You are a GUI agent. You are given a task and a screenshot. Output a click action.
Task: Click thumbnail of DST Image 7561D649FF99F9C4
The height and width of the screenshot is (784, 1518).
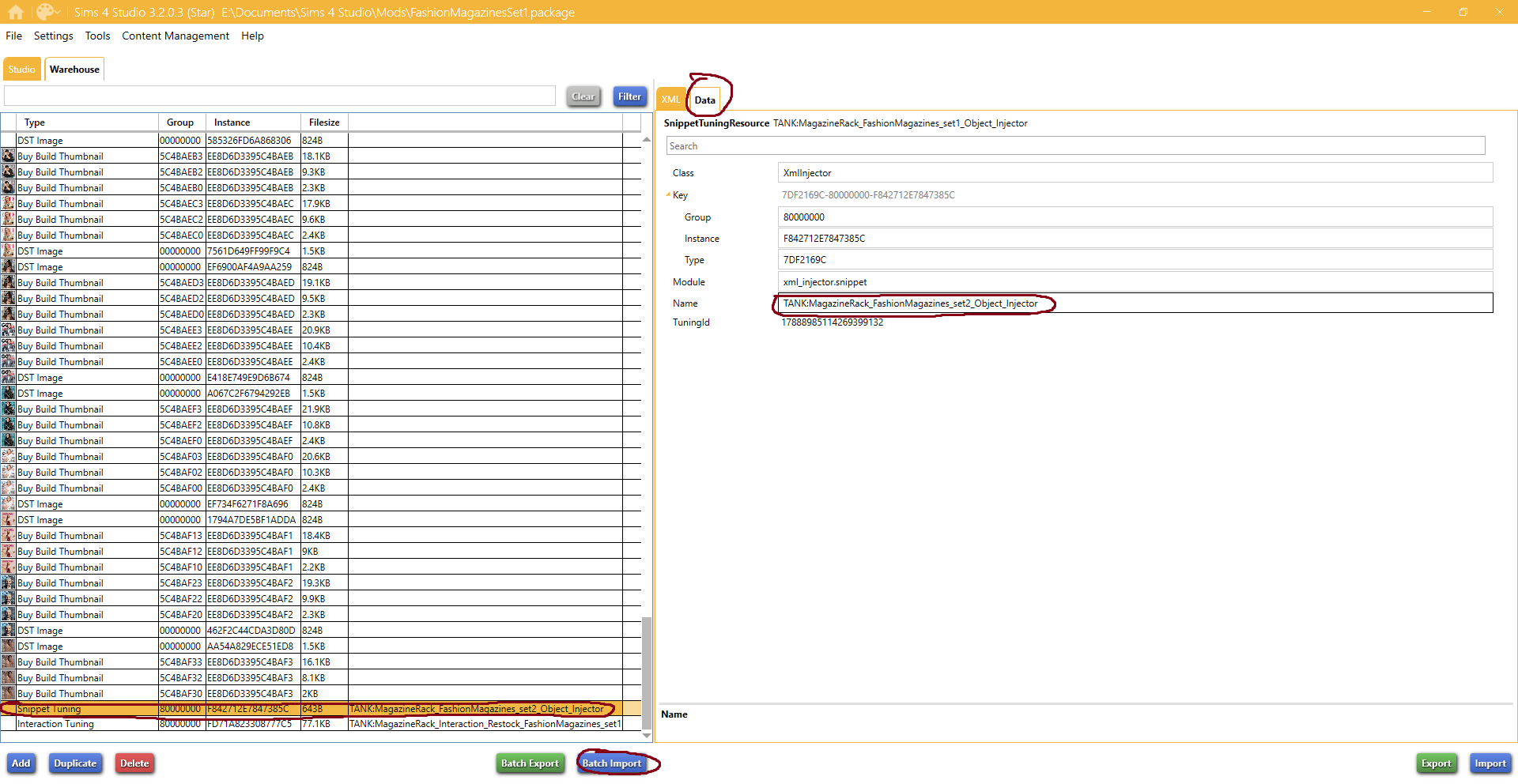point(8,251)
